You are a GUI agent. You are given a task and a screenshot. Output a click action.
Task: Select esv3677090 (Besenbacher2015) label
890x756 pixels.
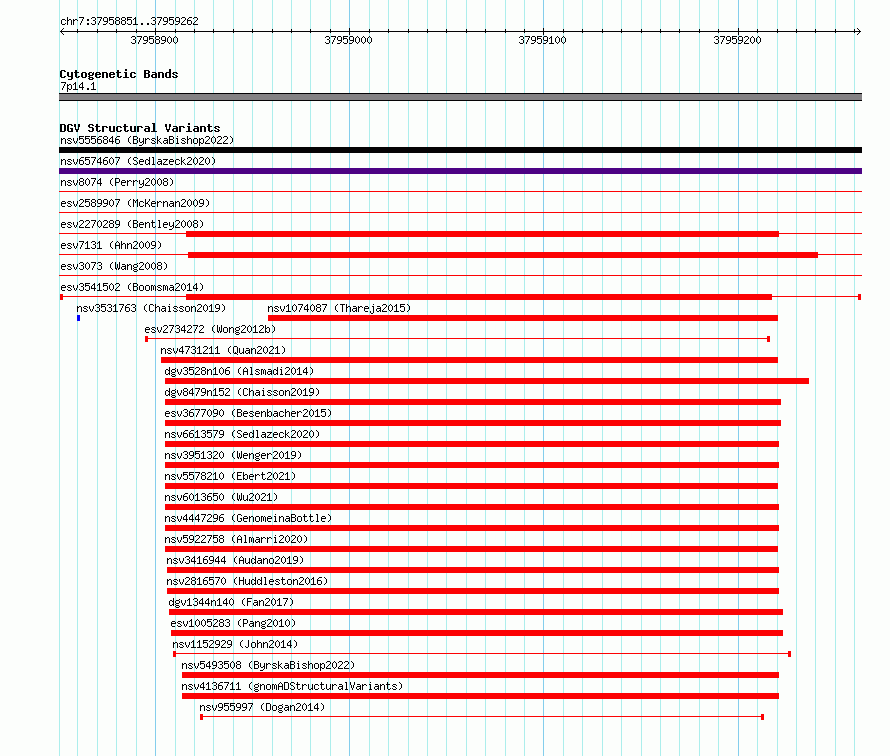(x=248, y=413)
